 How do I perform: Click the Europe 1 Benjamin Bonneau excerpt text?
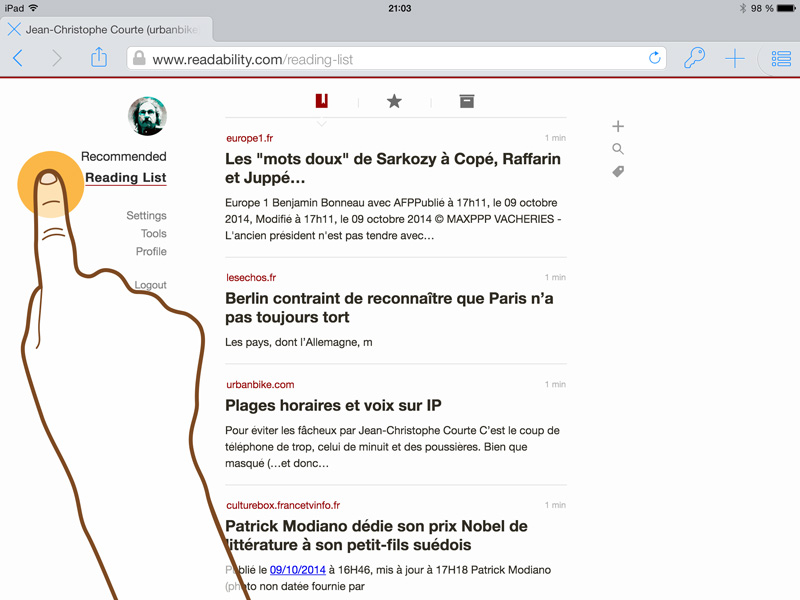[x=393, y=219]
